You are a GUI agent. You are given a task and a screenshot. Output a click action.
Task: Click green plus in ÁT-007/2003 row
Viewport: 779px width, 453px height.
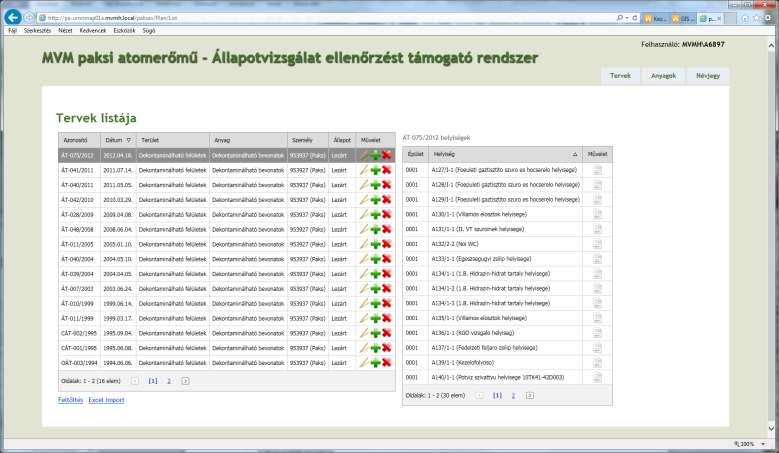coord(376,289)
